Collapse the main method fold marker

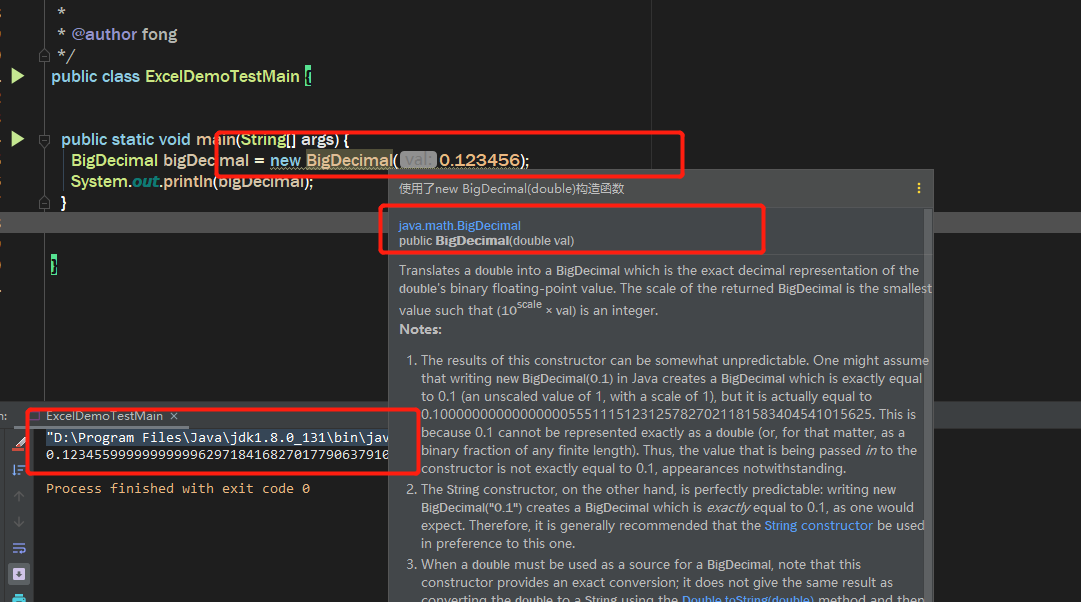pyautogui.click(x=44, y=140)
